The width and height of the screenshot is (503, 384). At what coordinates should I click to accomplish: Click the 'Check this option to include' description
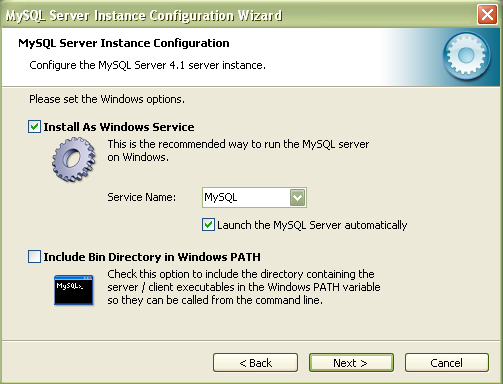[x=244, y=287]
